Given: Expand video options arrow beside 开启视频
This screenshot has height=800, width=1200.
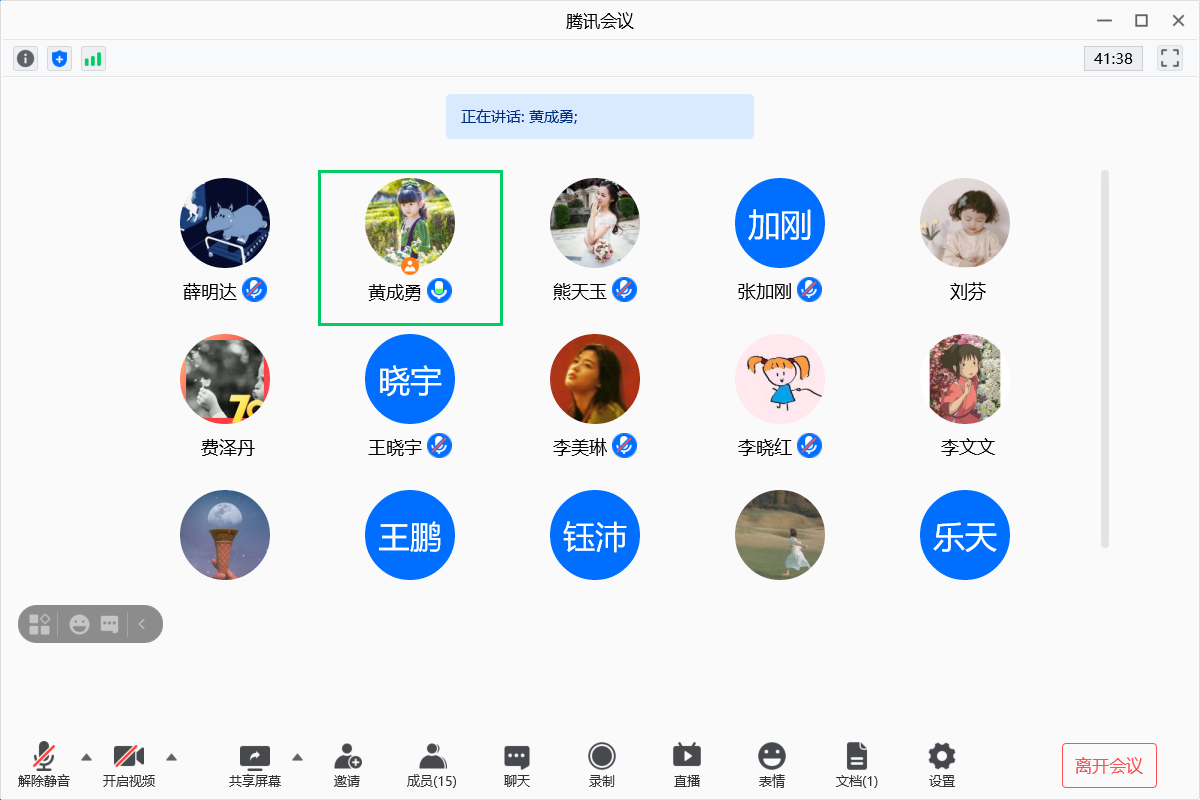Looking at the screenshot, I should click(171, 756).
